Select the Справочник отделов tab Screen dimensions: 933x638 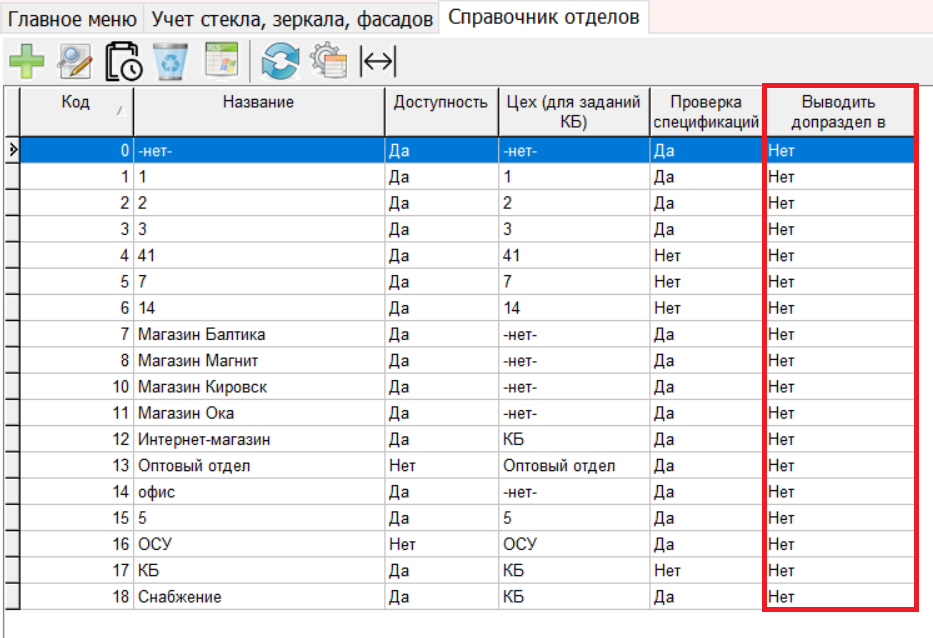click(543, 18)
